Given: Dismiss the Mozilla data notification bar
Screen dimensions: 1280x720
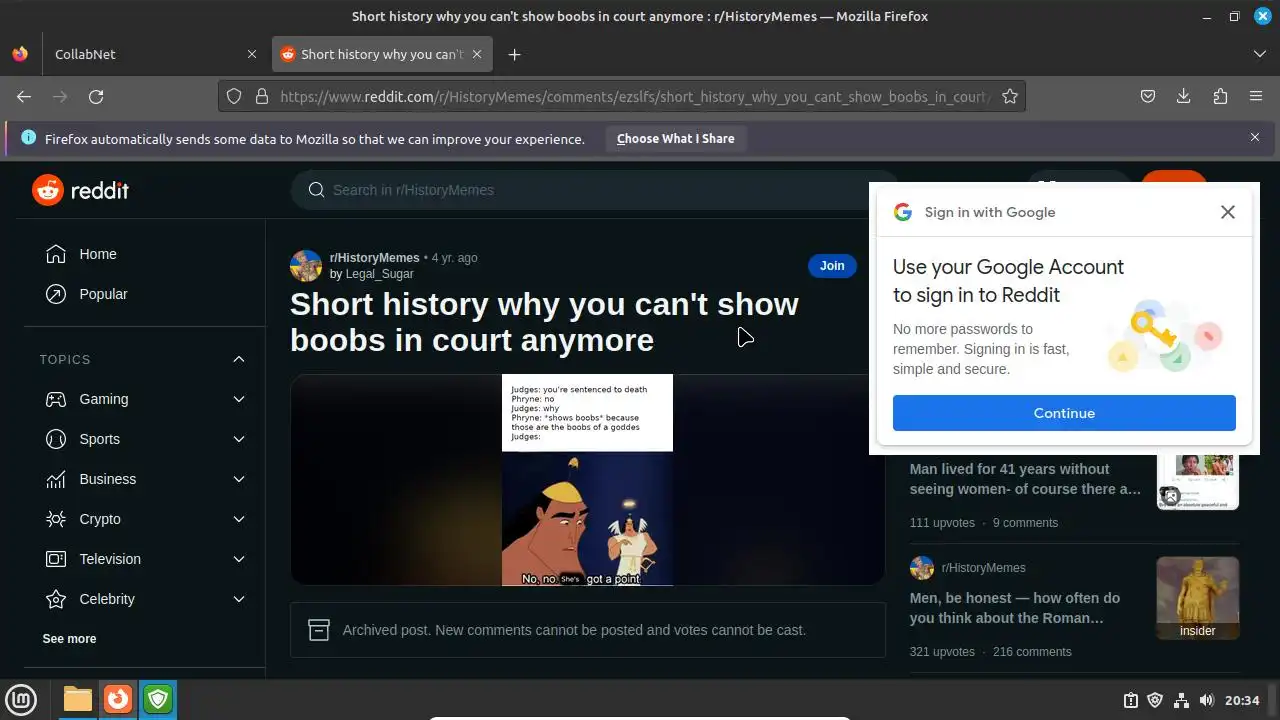Looking at the screenshot, I should (x=1255, y=137).
